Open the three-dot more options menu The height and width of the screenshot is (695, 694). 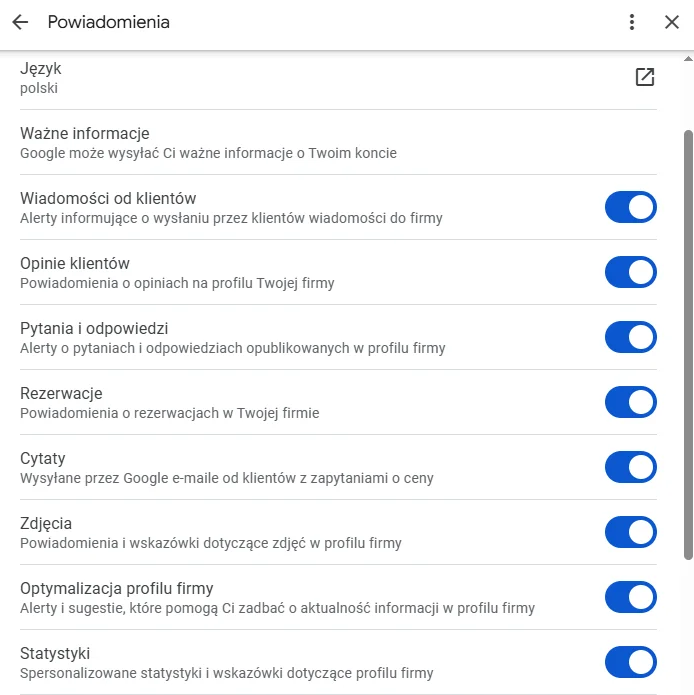[x=632, y=22]
